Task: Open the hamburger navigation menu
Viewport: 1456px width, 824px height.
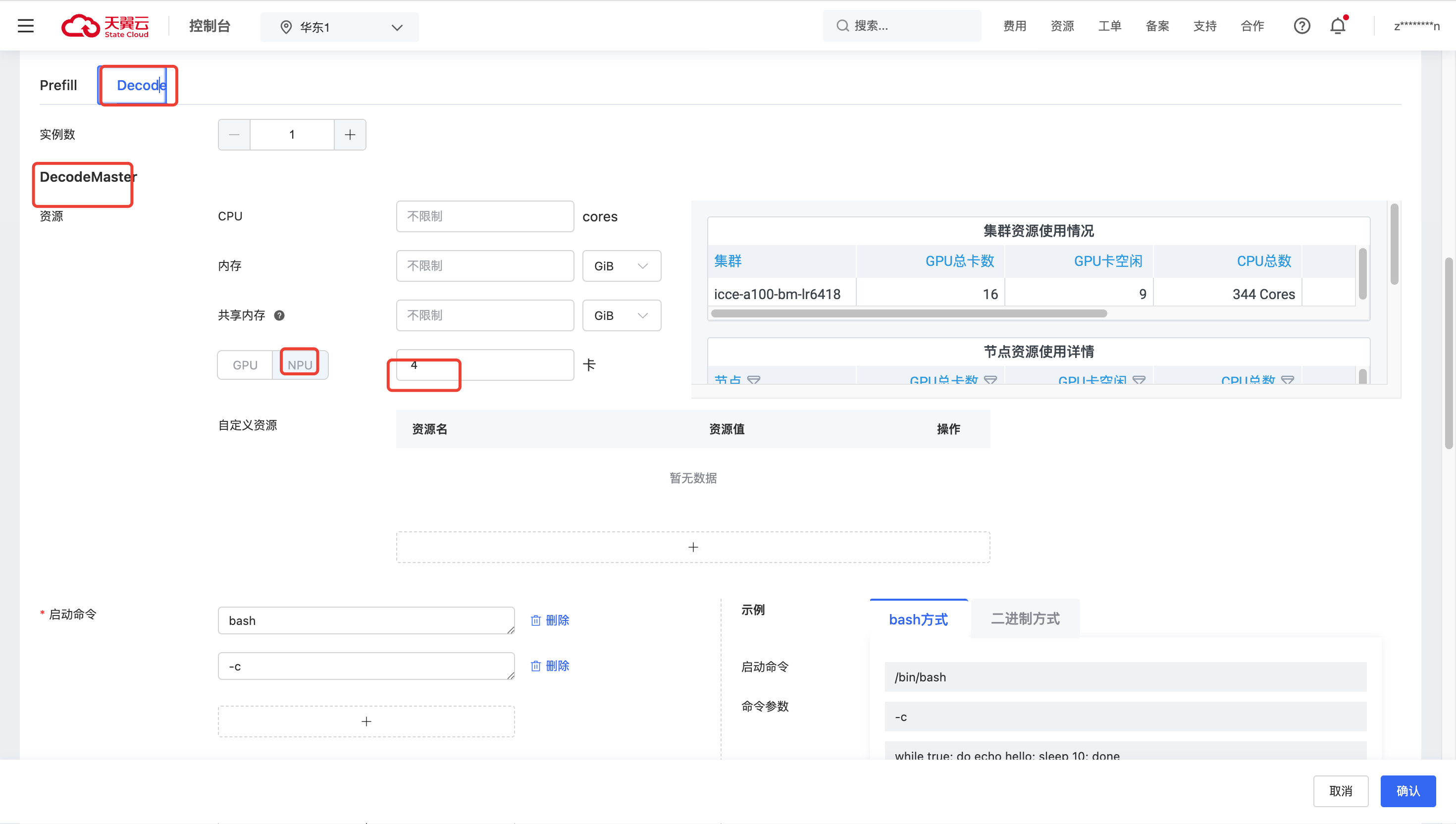Action: pos(25,26)
